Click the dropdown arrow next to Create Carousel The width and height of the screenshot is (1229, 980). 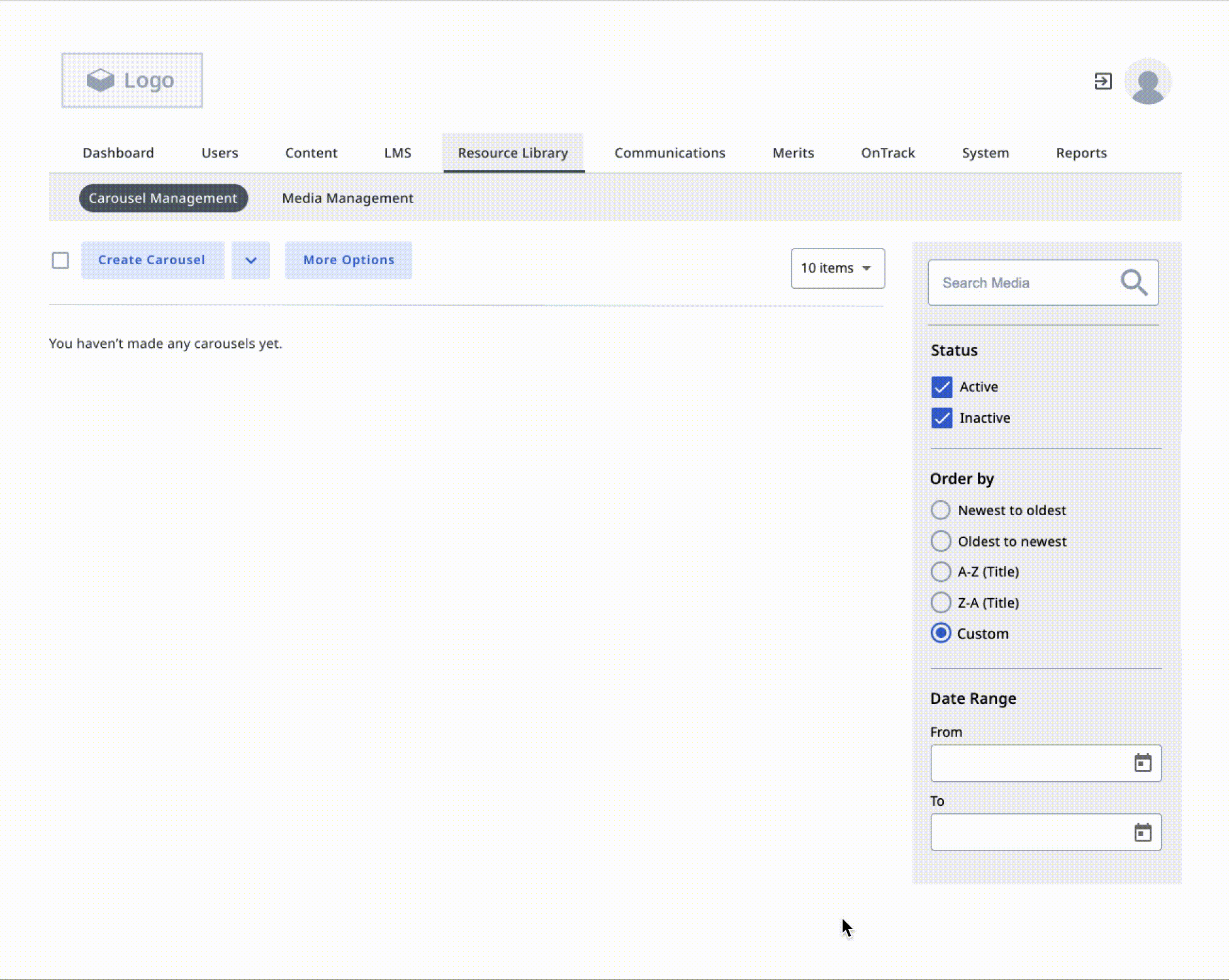[x=250, y=260]
